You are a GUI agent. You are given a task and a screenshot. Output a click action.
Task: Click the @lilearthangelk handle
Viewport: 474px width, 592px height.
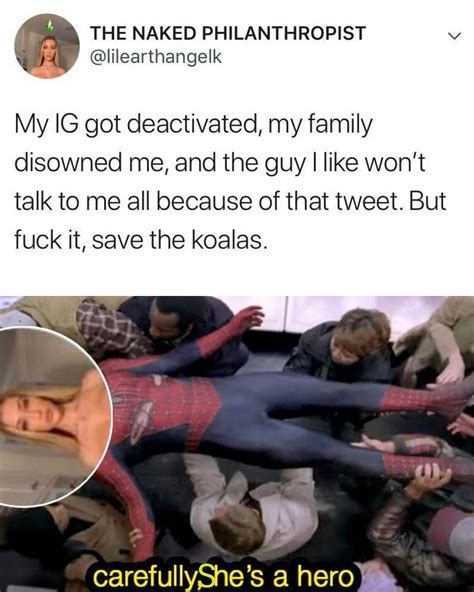click(155, 57)
